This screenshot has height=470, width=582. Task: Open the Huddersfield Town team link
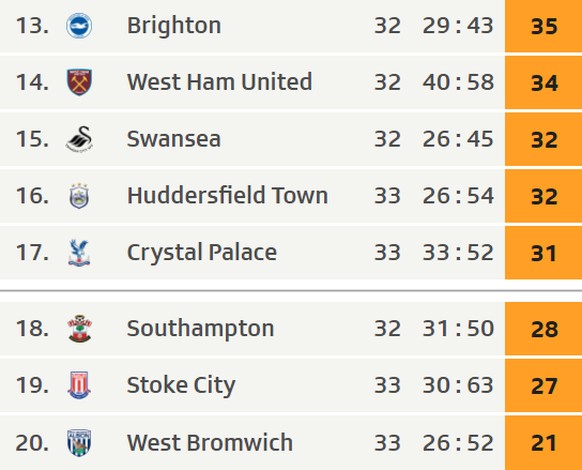pyautogui.click(x=228, y=195)
